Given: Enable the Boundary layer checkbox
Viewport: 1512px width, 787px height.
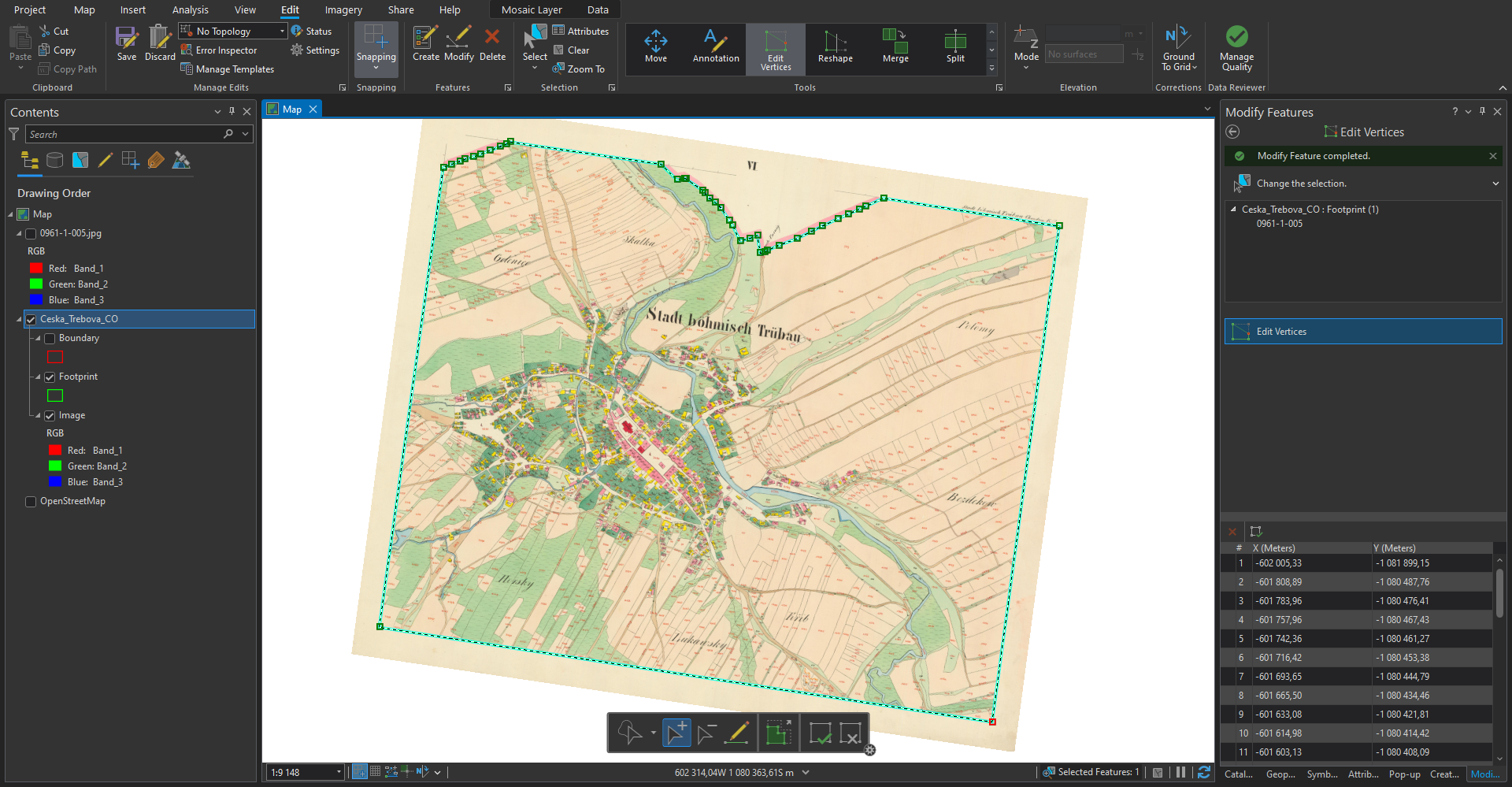Looking at the screenshot, I should (50, 339).
